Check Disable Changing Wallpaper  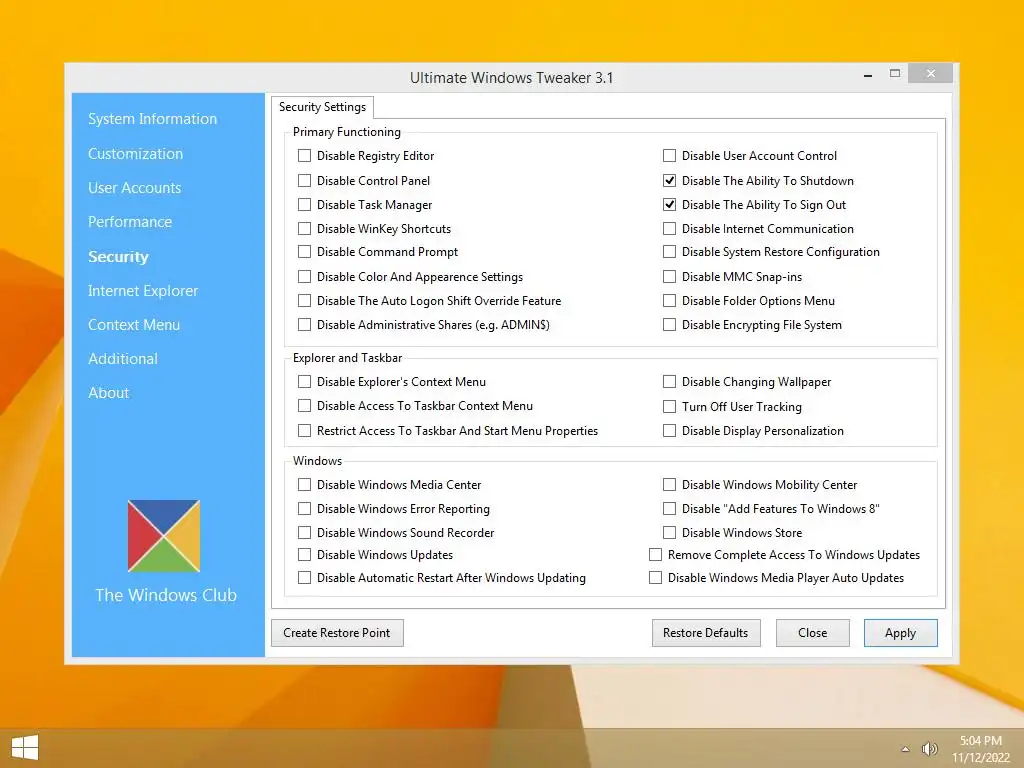pyautogui.click(x=669, y=381)
